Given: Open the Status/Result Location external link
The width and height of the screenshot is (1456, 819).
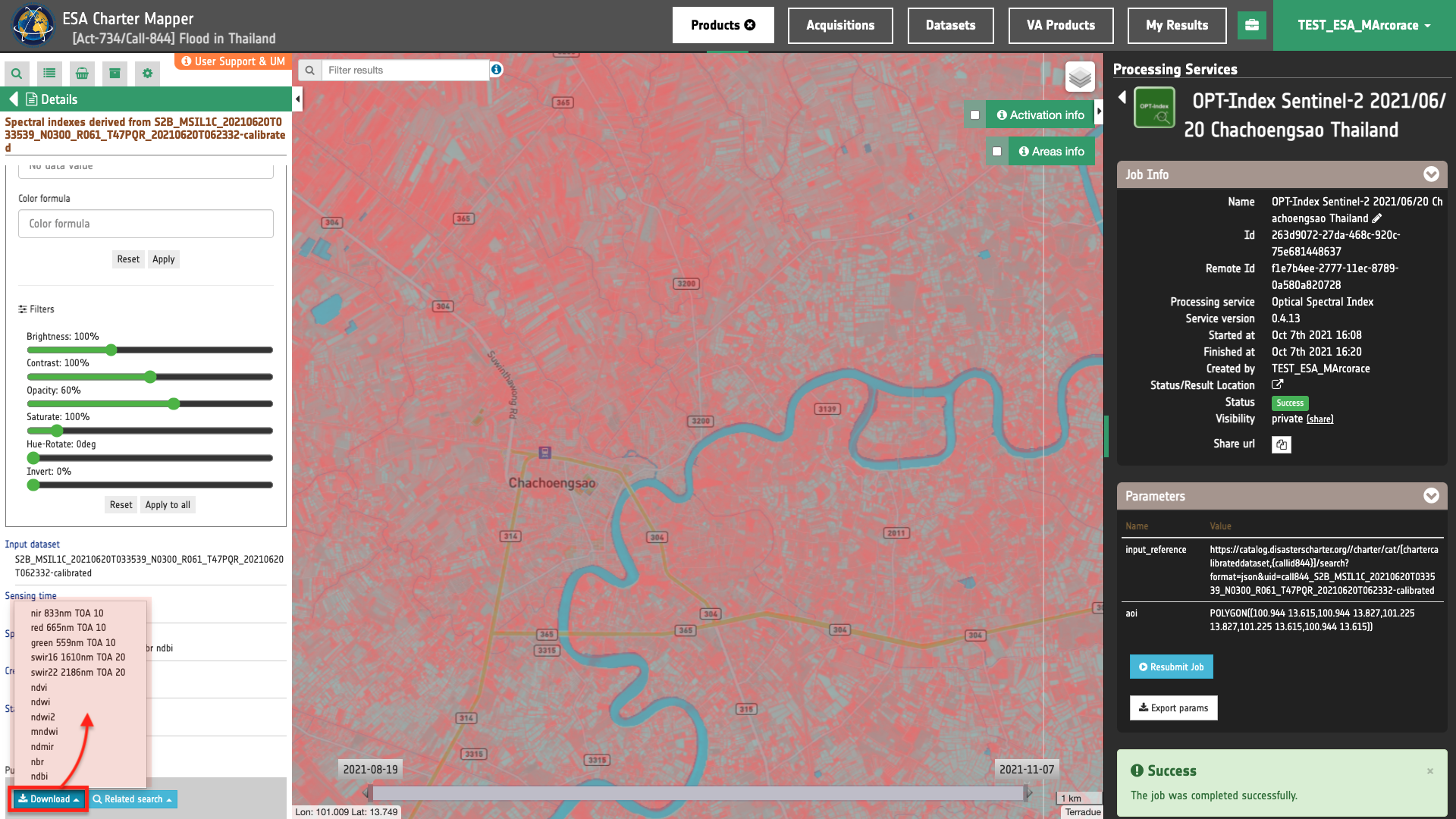Looking at the screenshot, I should click(x=1277, y=384).
